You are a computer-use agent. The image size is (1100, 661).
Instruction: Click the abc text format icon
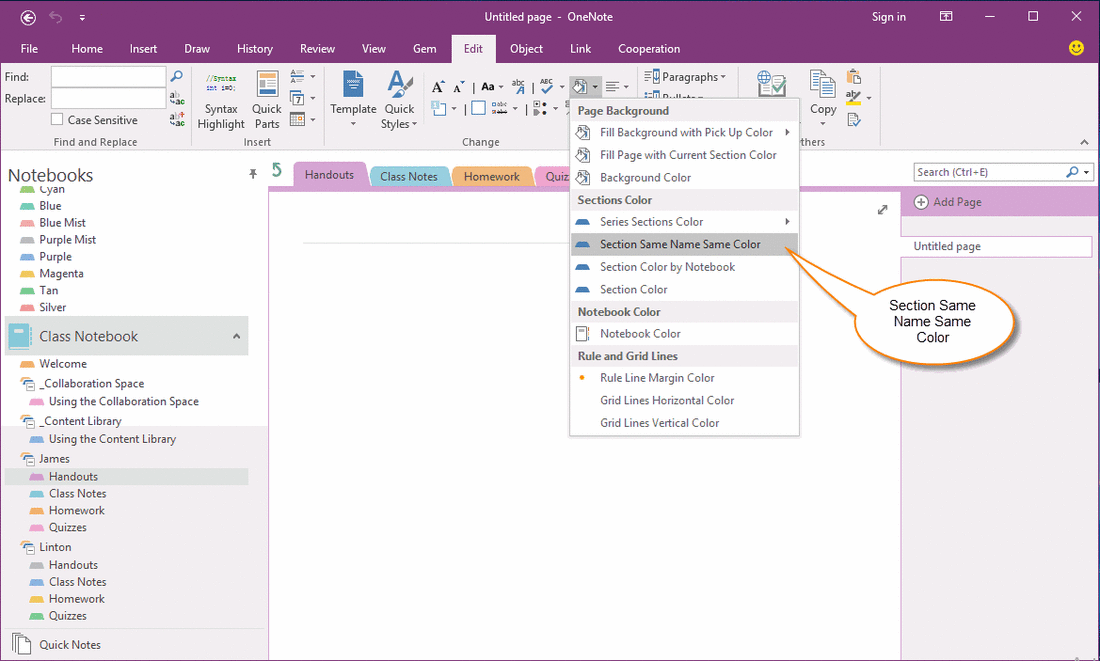[x=518, y=86]
